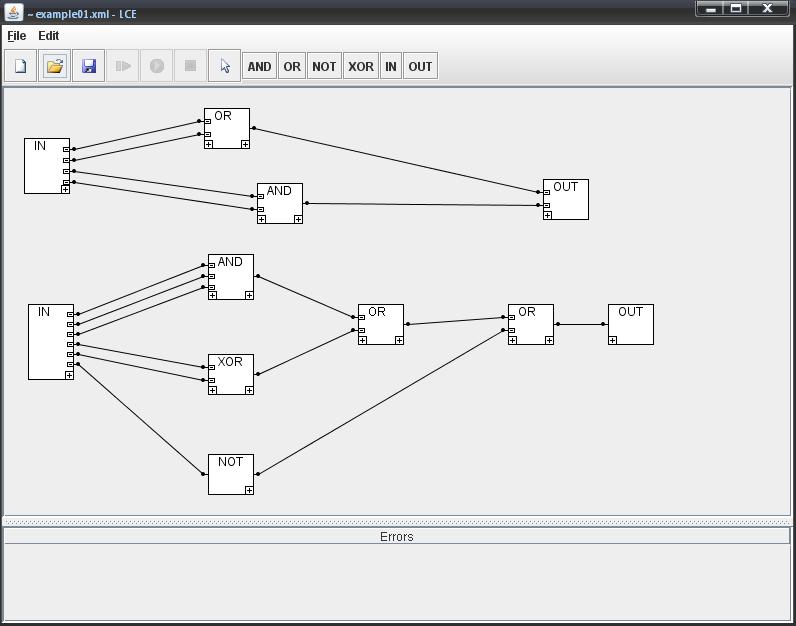Image resolution: width=796 pixels, height=626 pixels.
Task: Click the bottom minus button on the upper OUT block
Action: click(547, 206)
